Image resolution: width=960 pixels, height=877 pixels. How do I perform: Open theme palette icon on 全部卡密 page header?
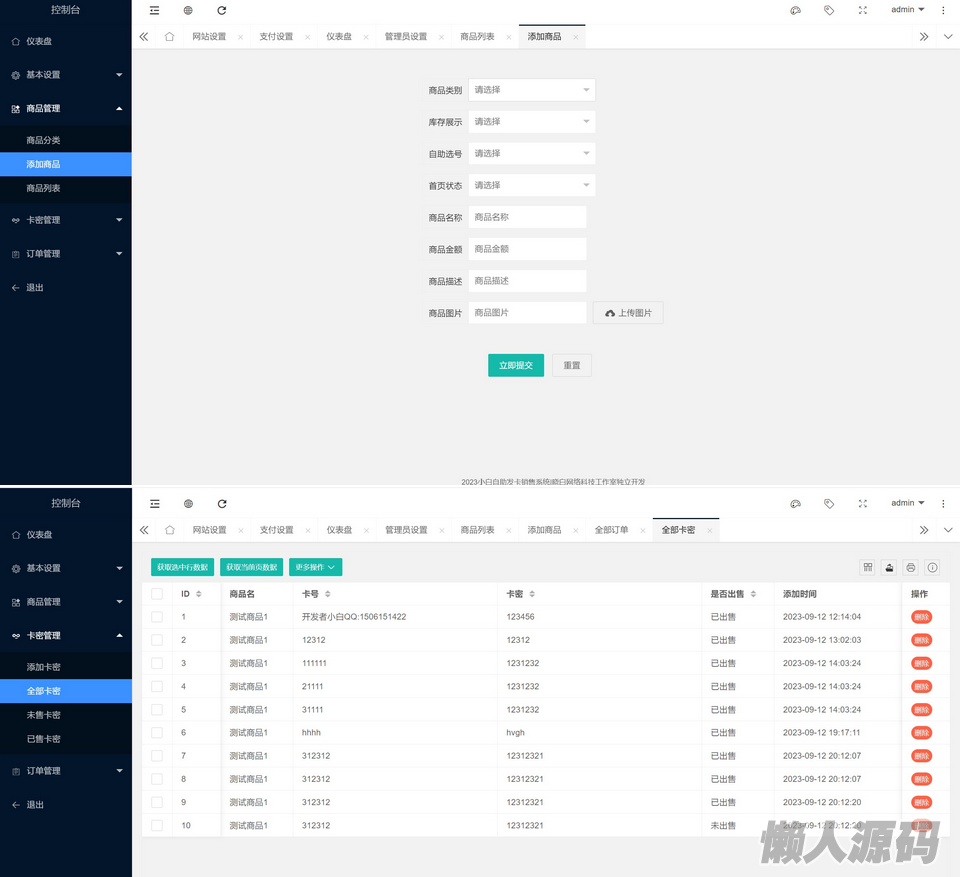(795, 503)
